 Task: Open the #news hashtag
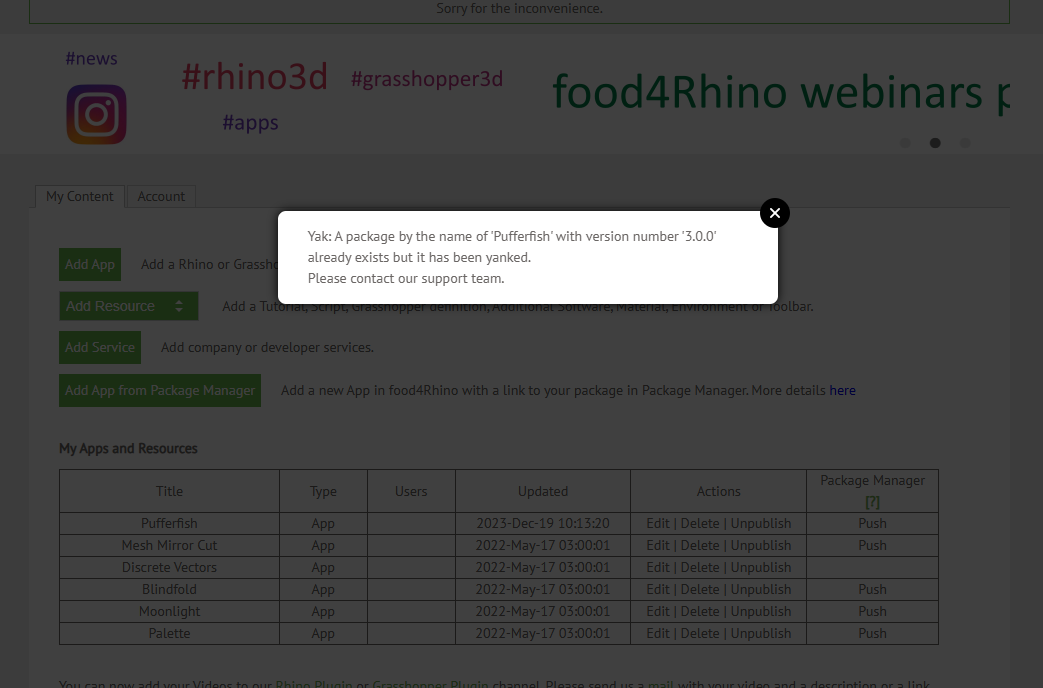[92, 59]
